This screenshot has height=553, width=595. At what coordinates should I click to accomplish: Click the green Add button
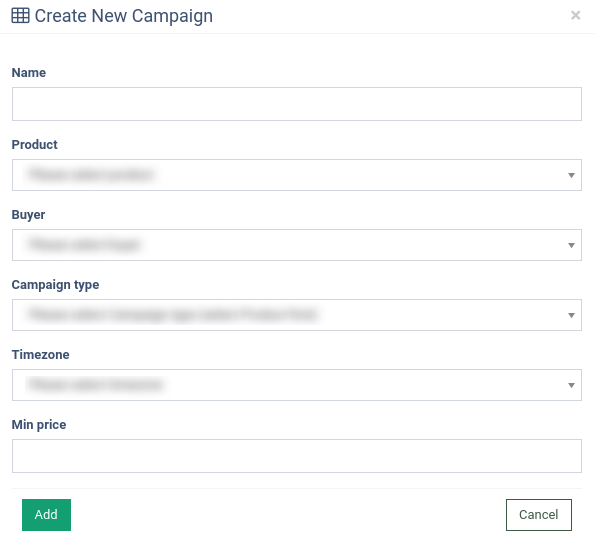(x=46, y=515)
